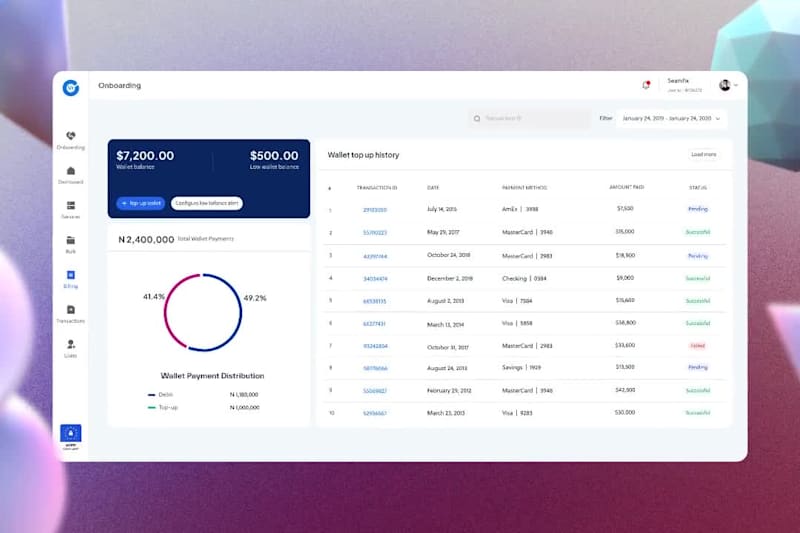This screenshot has width=800, height=533.
Task: Open transaction ID link dated July 14
Action: point(375,210)
